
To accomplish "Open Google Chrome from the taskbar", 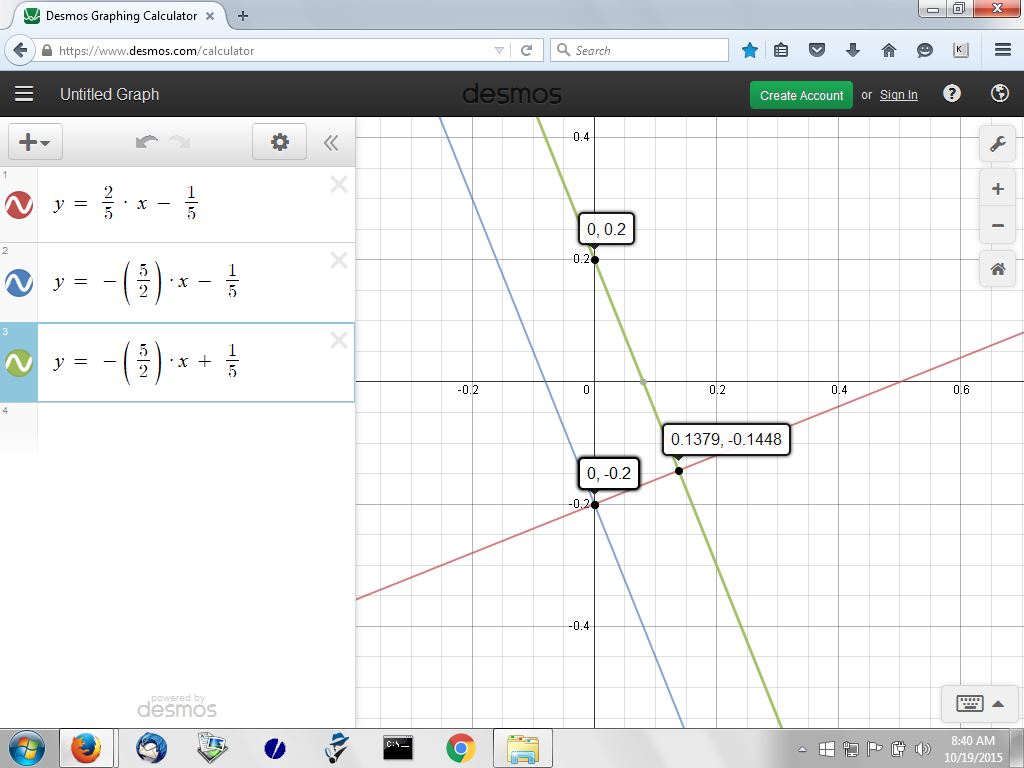I will (x=460, y=748).
